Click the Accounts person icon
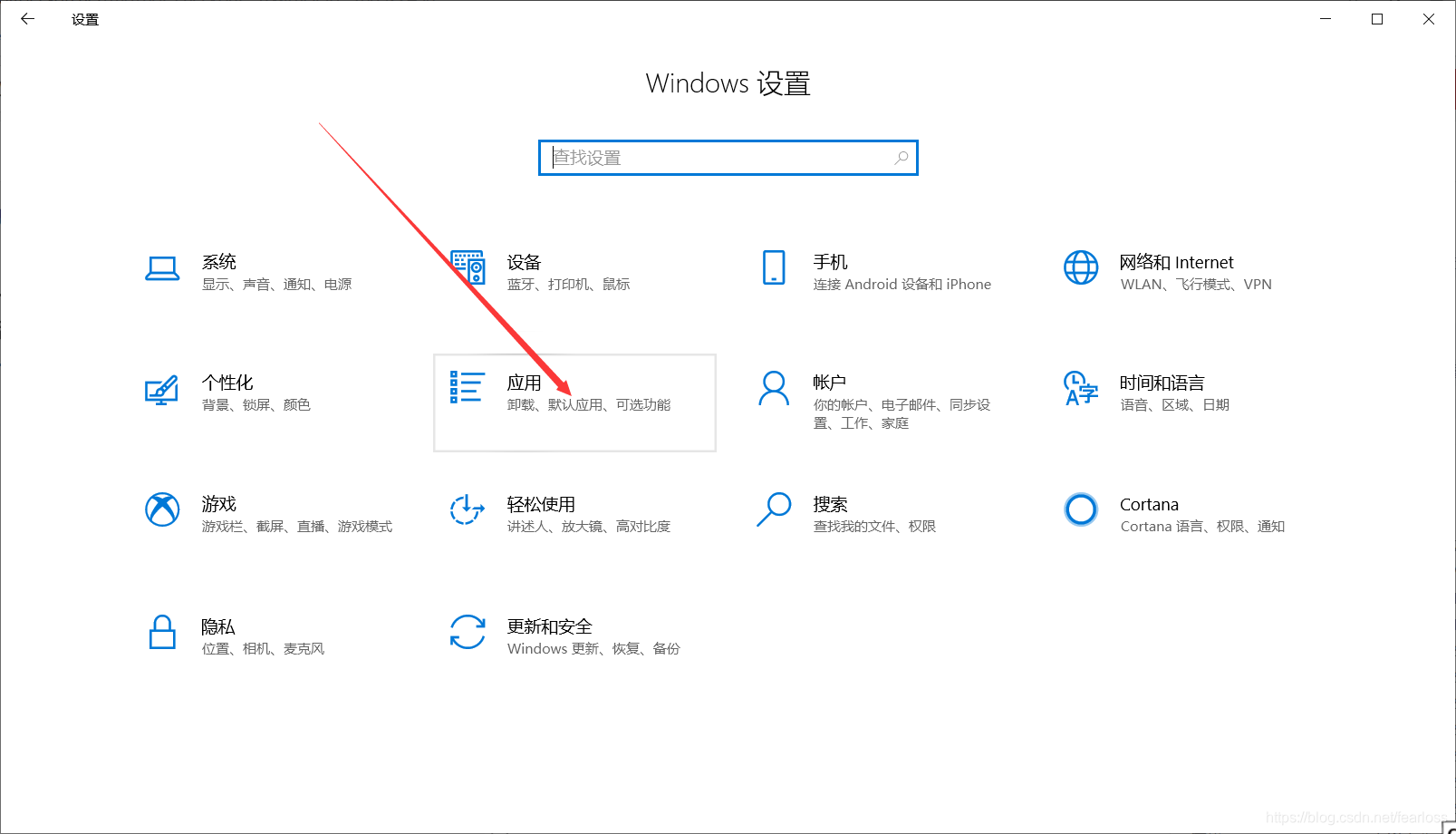Image resolution: width=1456 pixels, height=834 pixels. pyautogui.click(x=774, y=388)
